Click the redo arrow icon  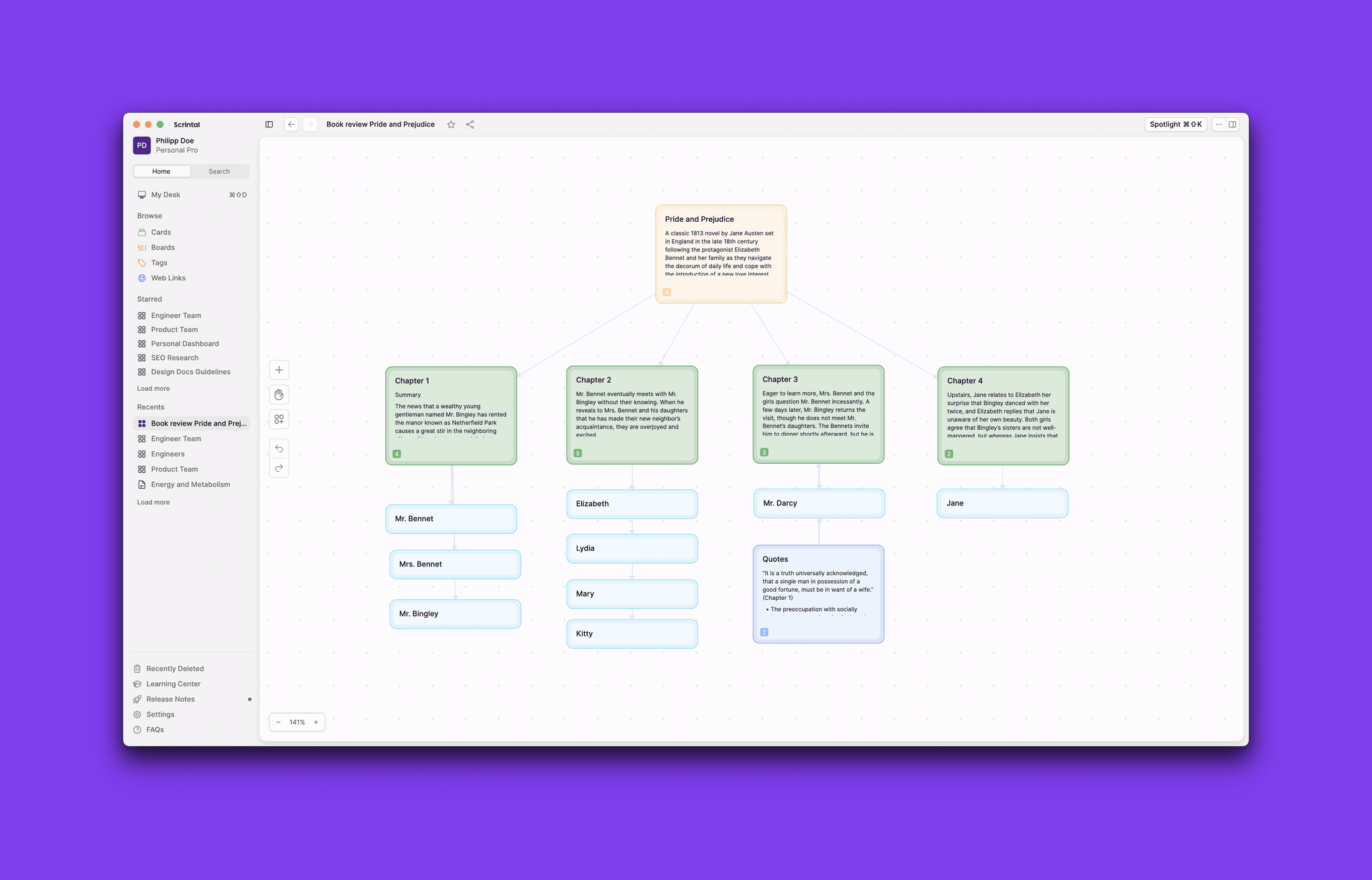click(x=279, y=468)
